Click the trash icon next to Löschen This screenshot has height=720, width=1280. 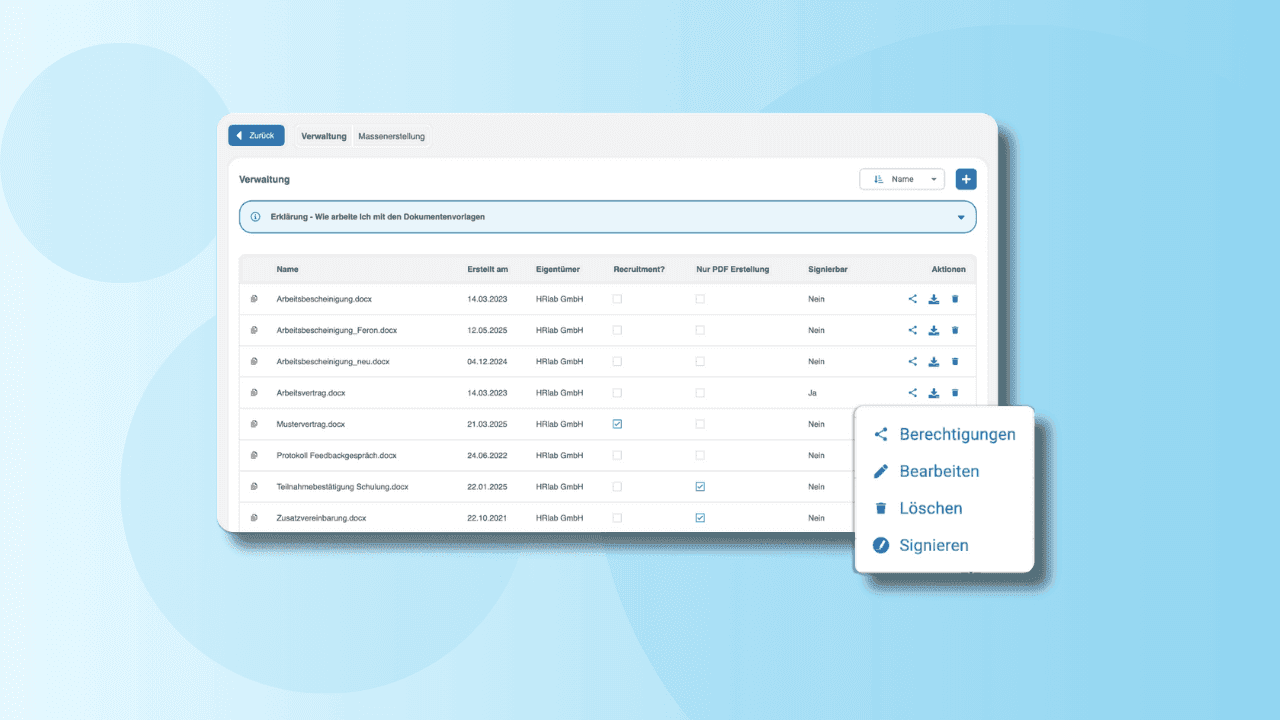click(x=881, y=508)
